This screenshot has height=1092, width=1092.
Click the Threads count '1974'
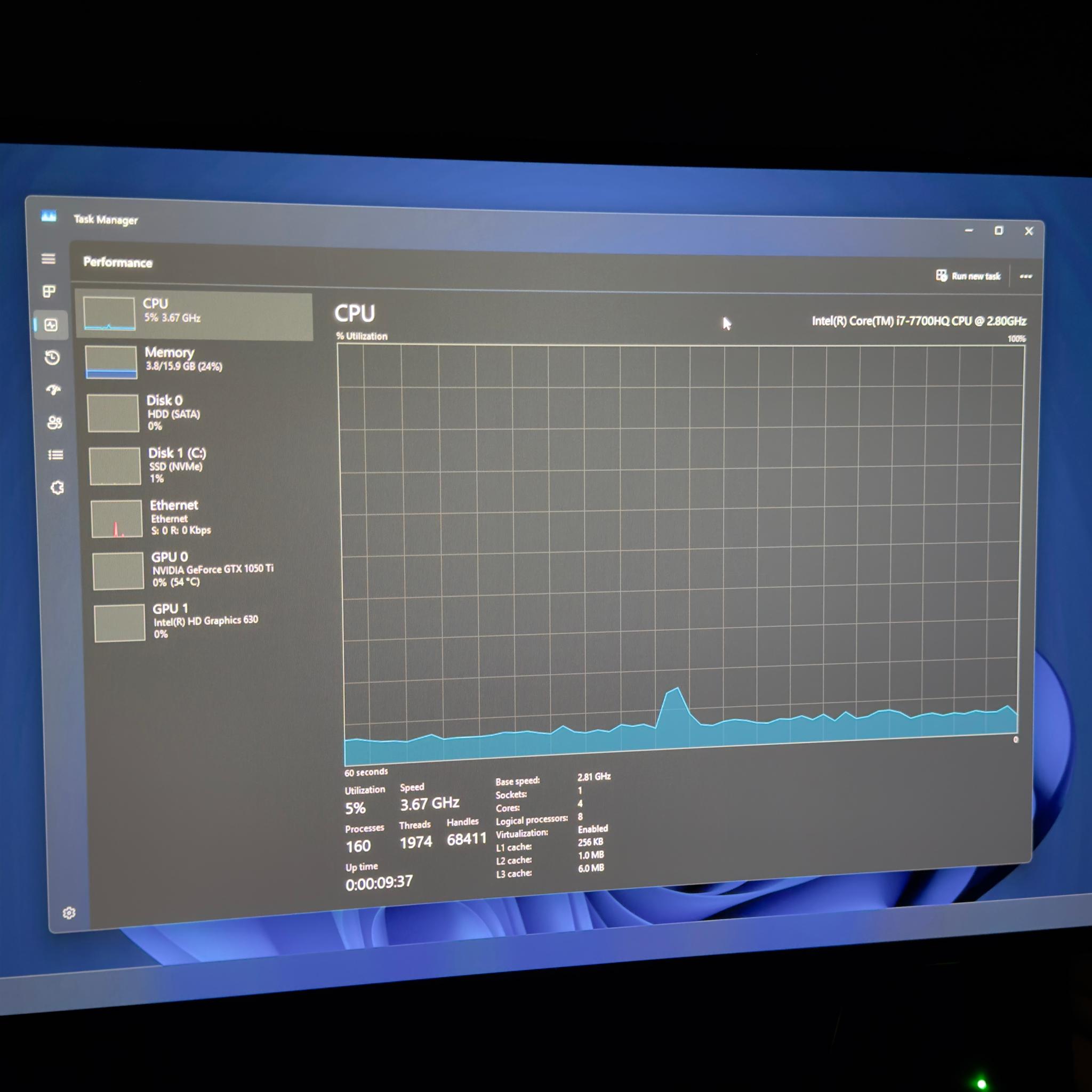coord(415,843)
